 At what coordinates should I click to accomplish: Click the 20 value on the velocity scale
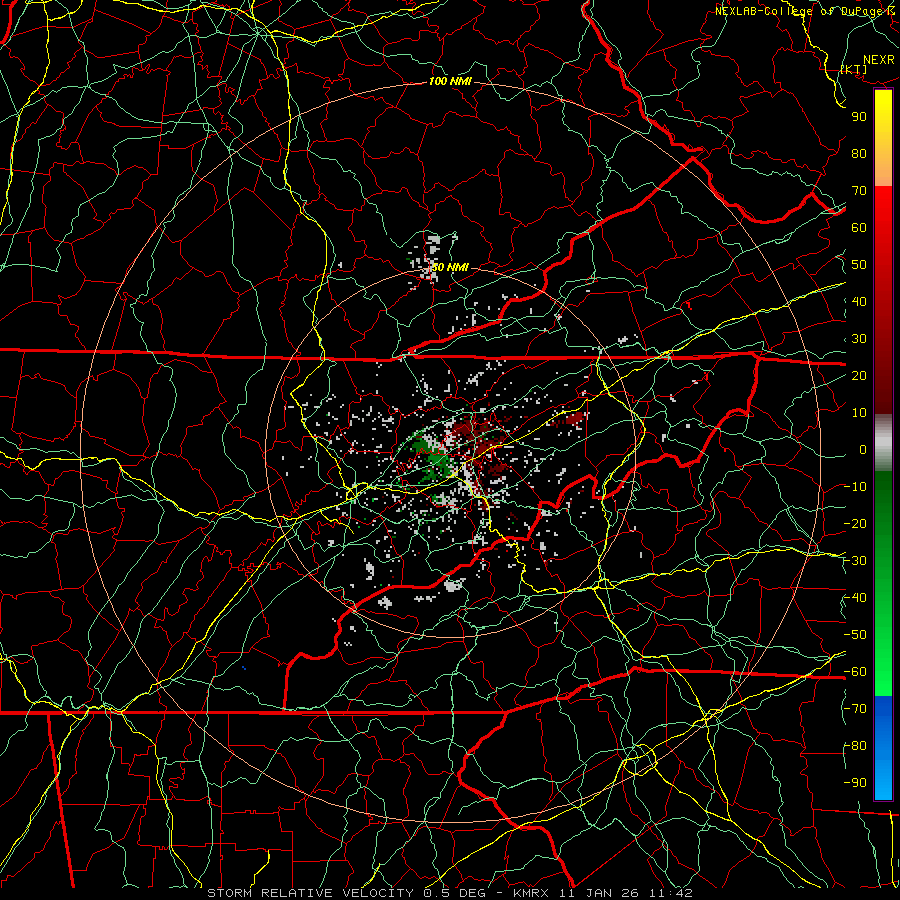point(859,376)
